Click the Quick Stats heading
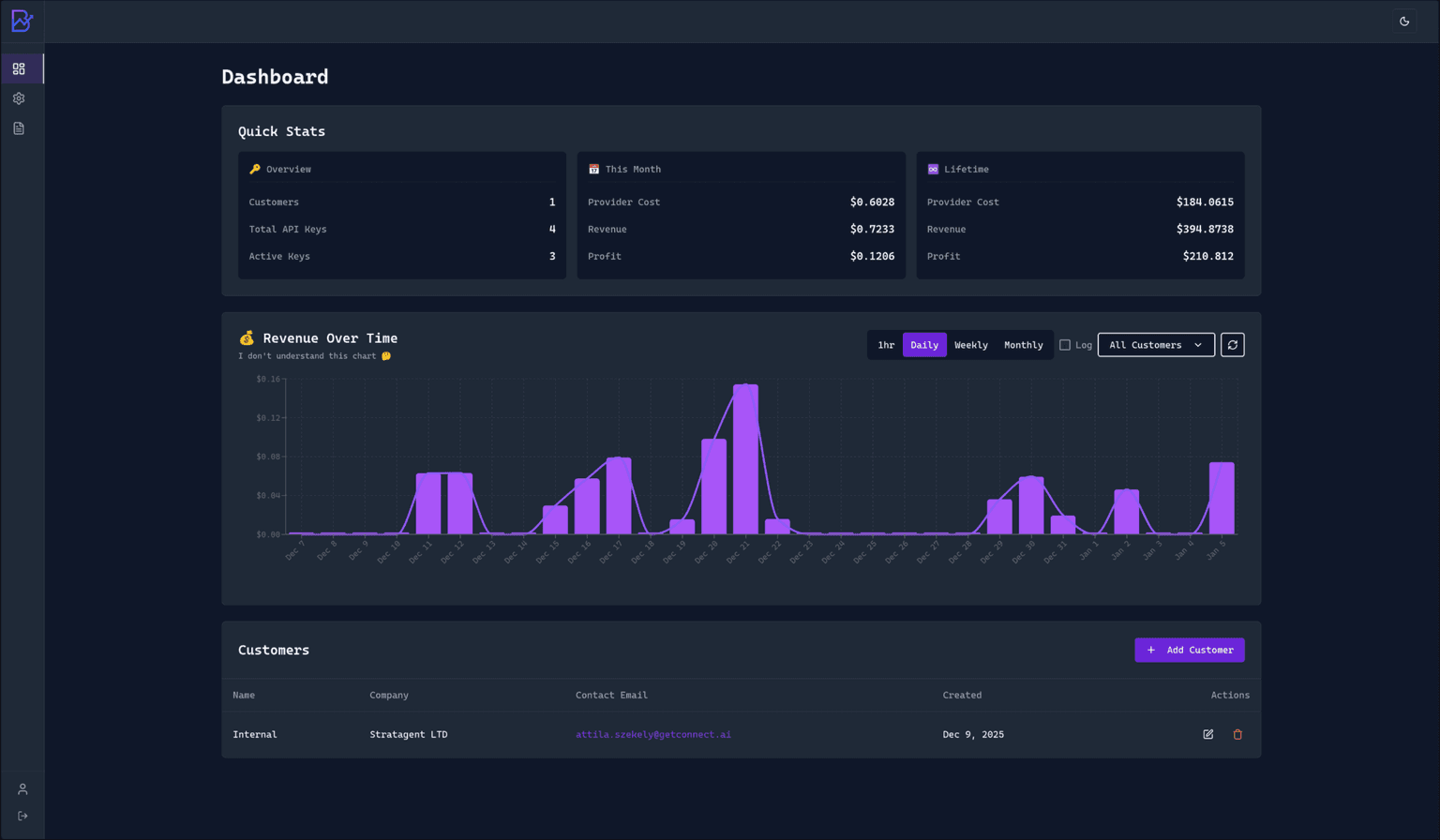This screenshot has width=1440, height=840. (x=281, y=131)
